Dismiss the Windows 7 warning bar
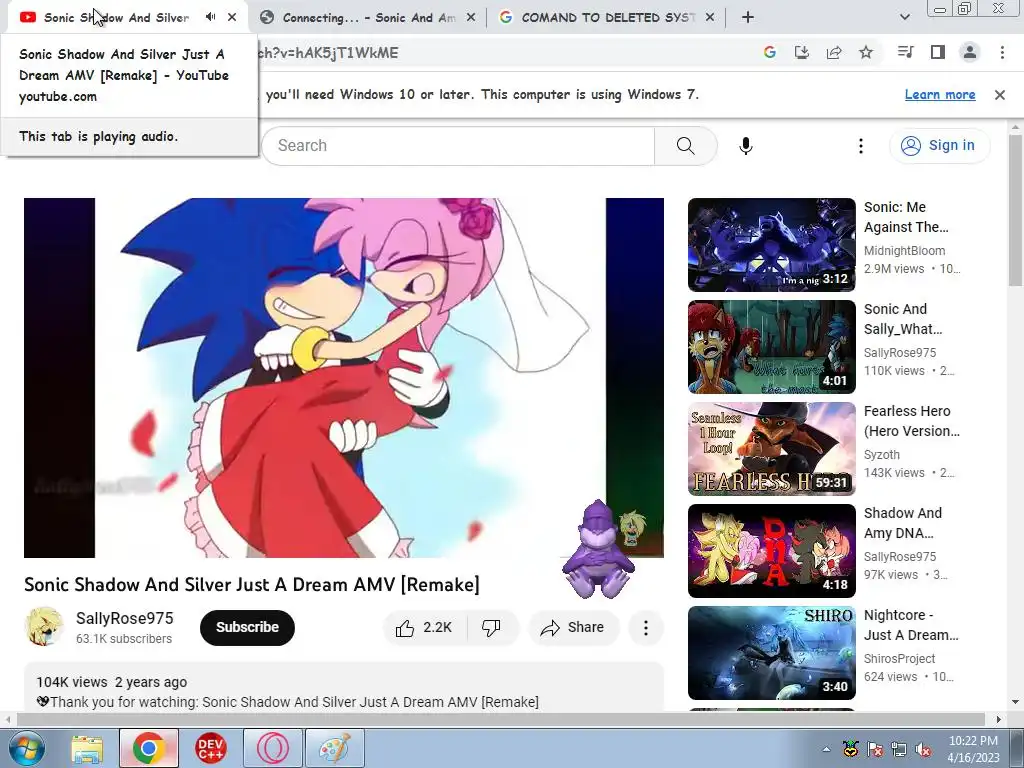This screenshot has height=768, width=1024. (1000, 95)
